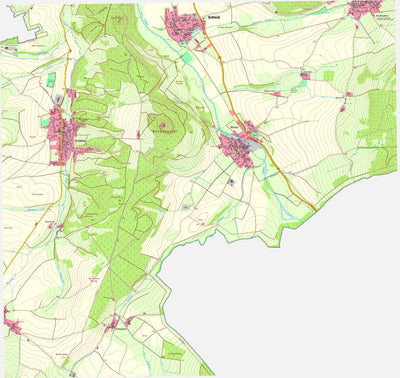Click the teal rectangle near the northern town

(187, 57)
